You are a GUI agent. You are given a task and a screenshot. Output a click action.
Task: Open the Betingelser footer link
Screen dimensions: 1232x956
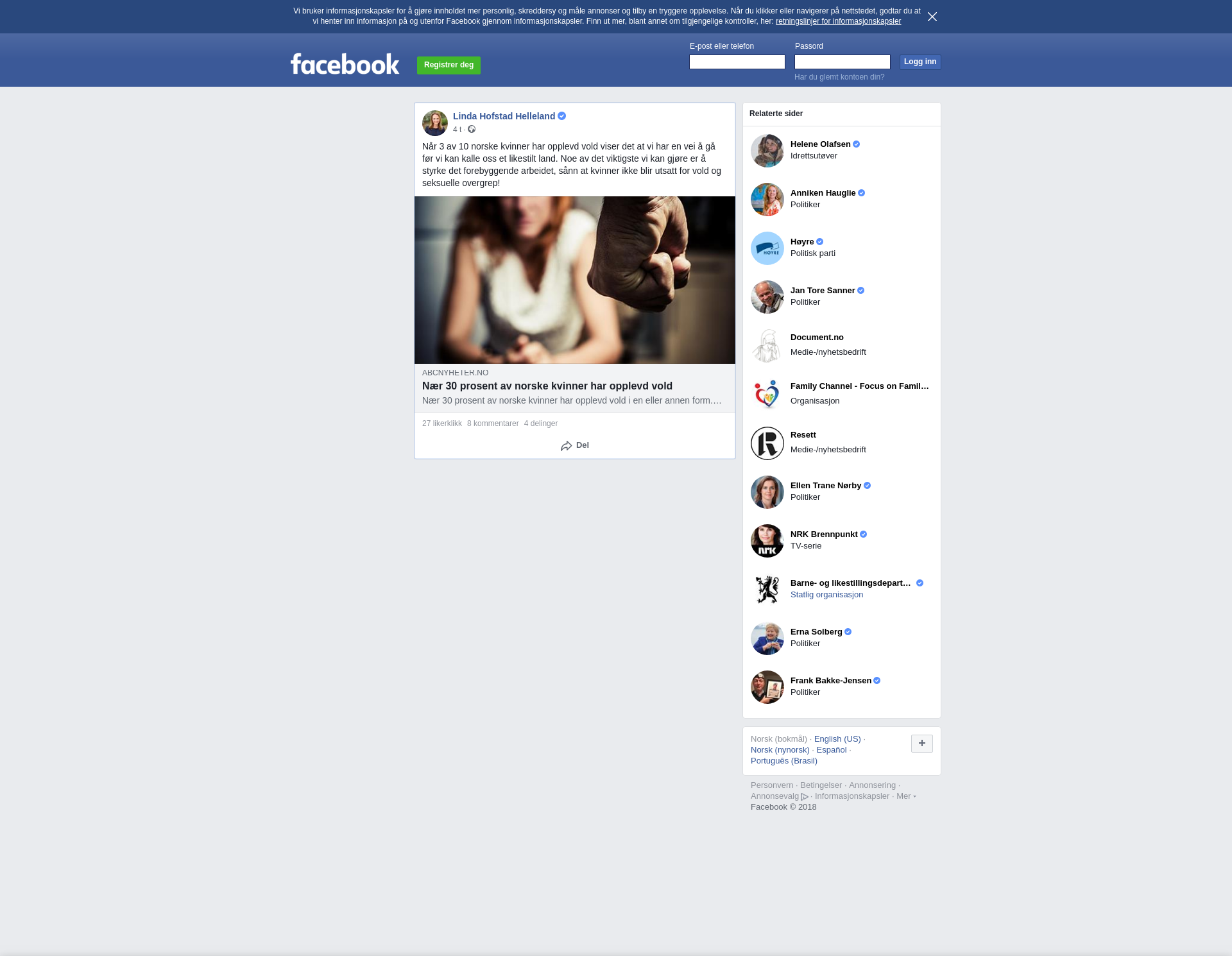click(x=821, y=785)
